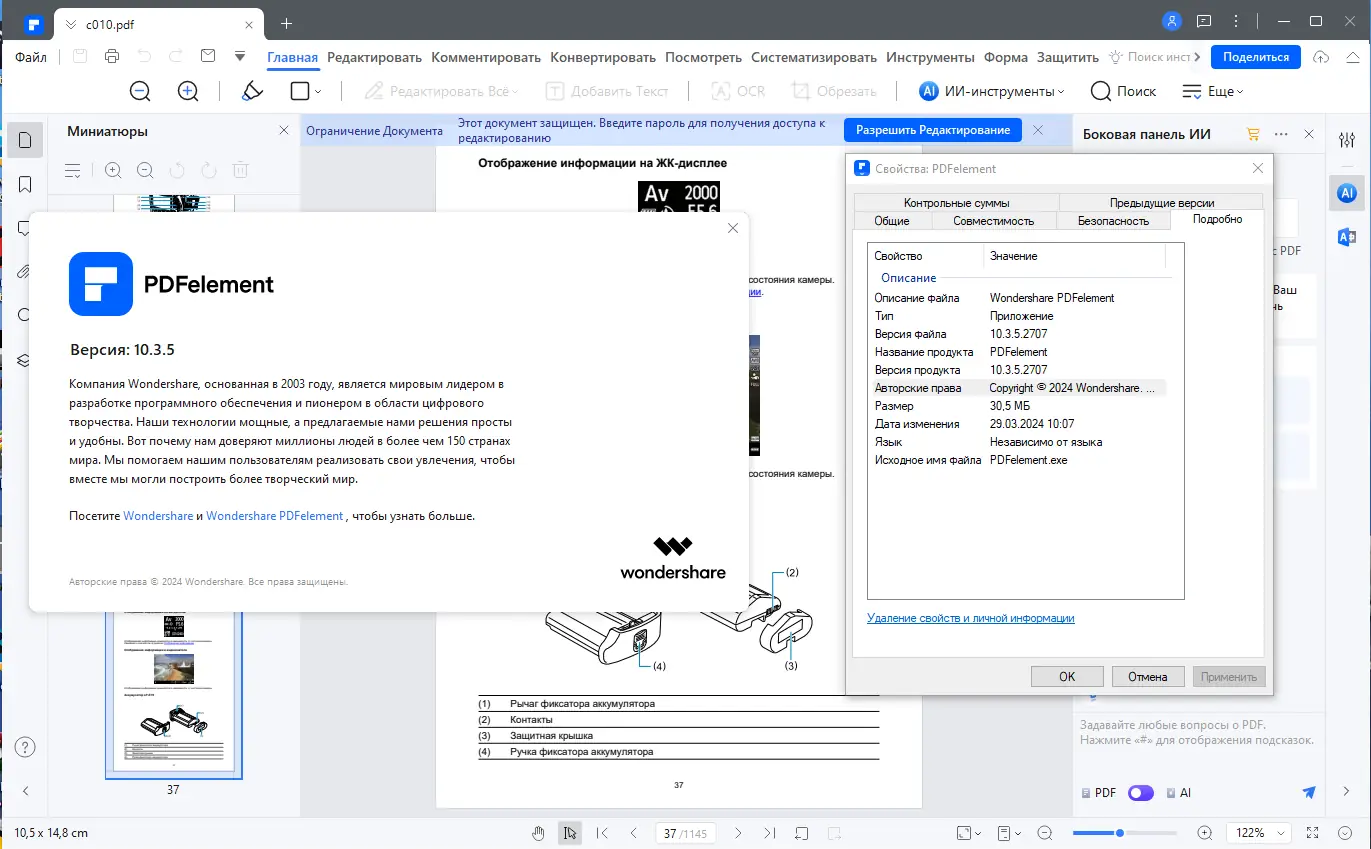Open a new tab with the plus button

(286, 23)
